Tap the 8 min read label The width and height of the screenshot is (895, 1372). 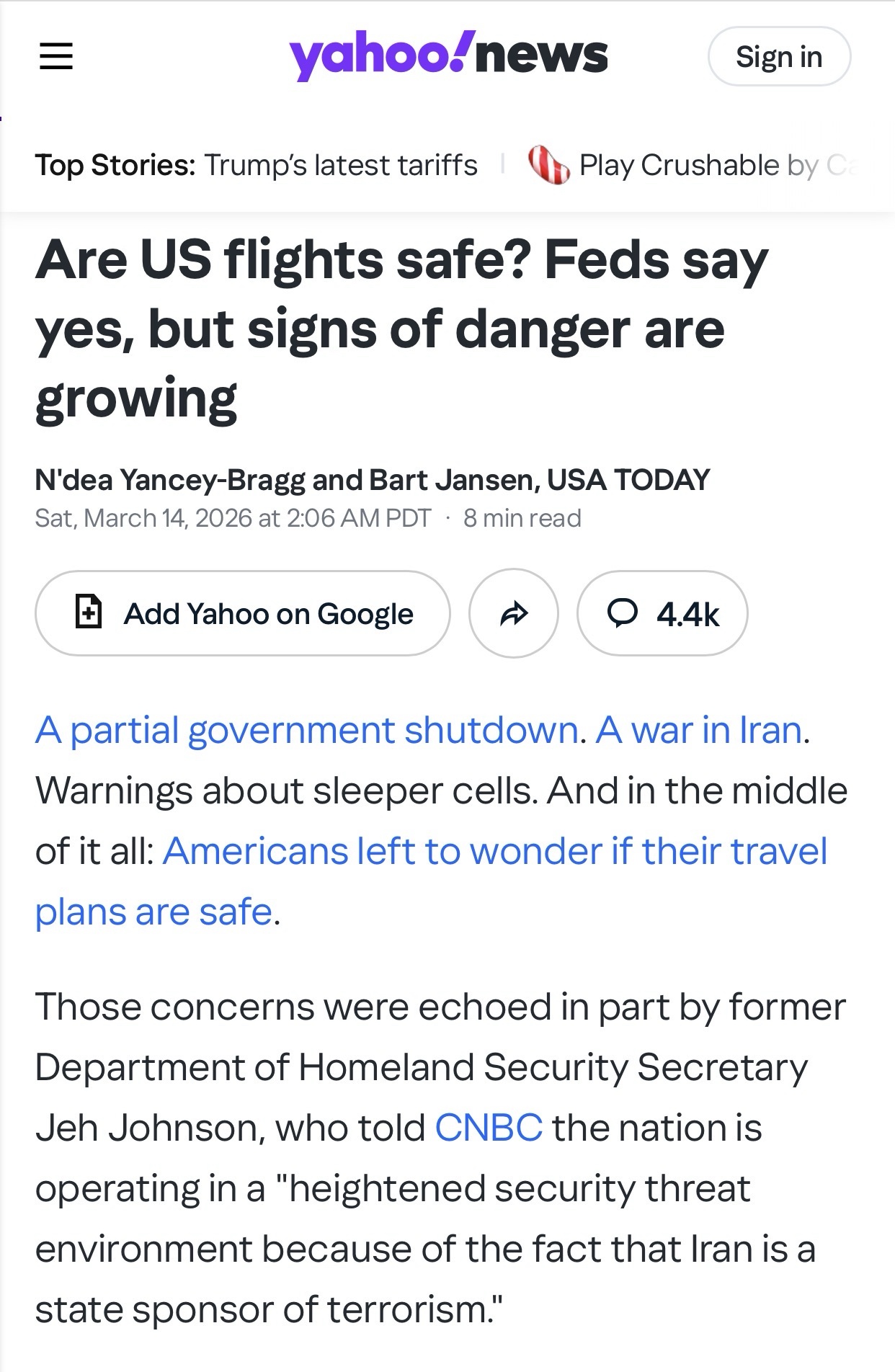tap(522, 518)
